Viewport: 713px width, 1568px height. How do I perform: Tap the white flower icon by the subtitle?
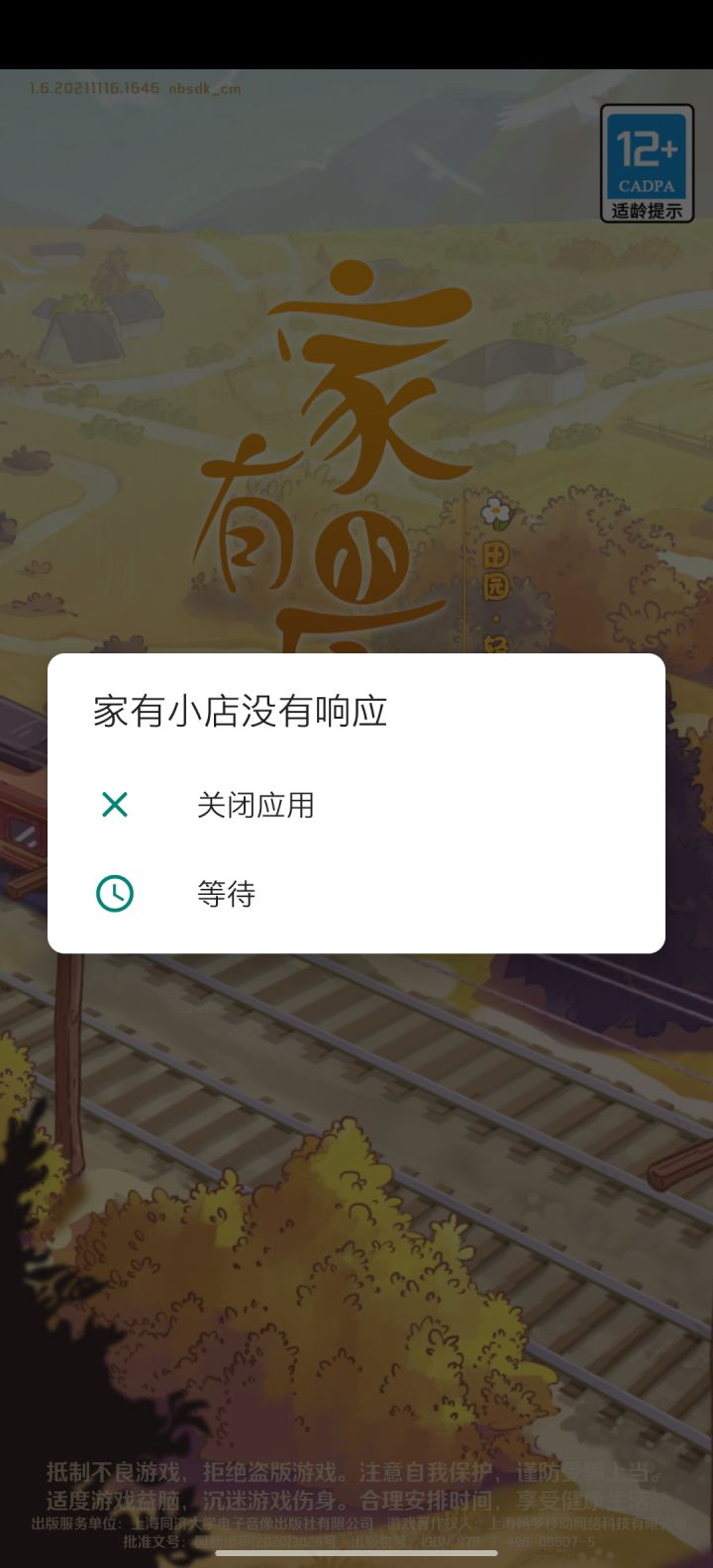tap(496, 512)
